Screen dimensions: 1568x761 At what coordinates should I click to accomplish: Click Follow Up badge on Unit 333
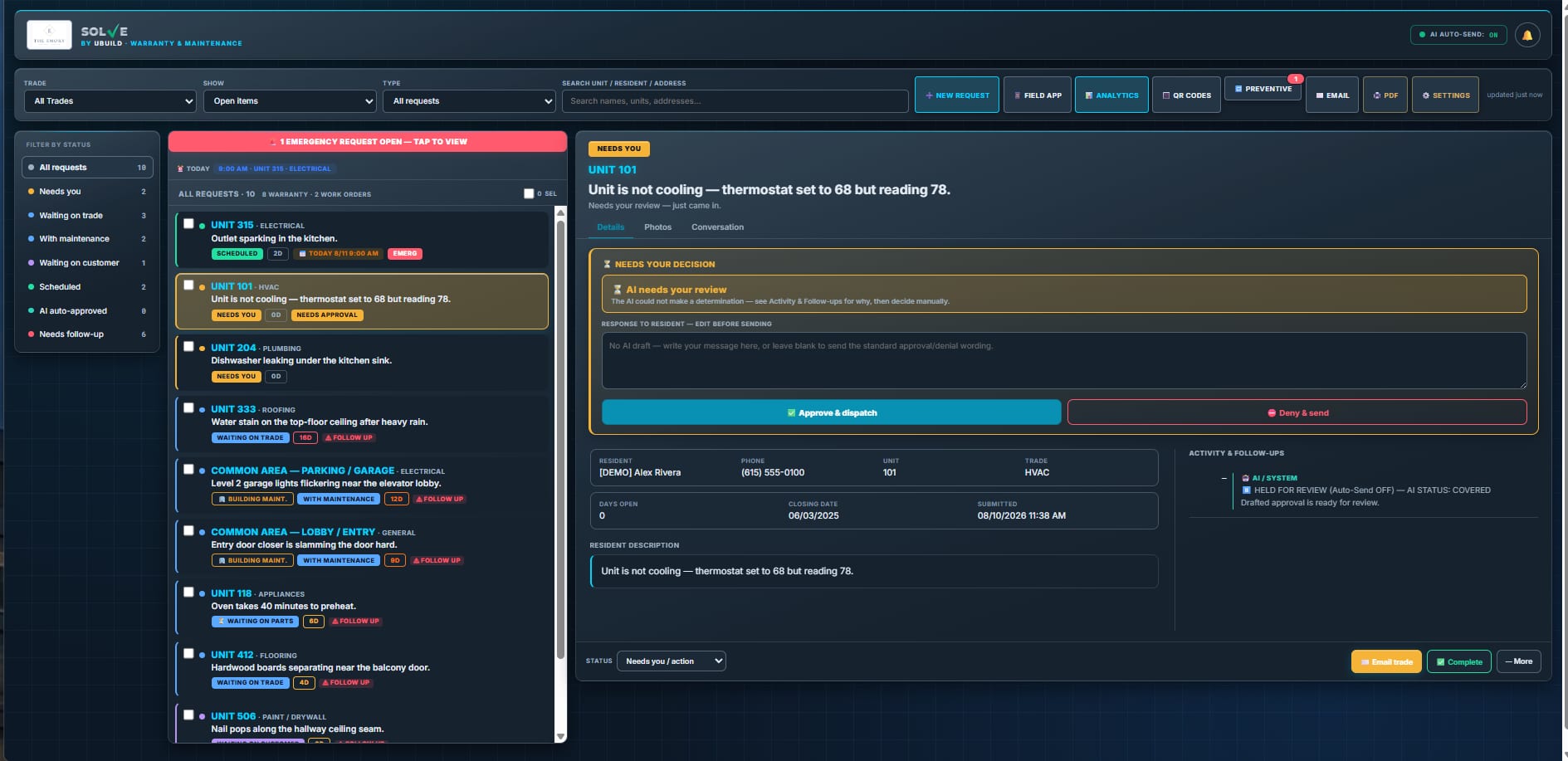click(x=349, y=438)
